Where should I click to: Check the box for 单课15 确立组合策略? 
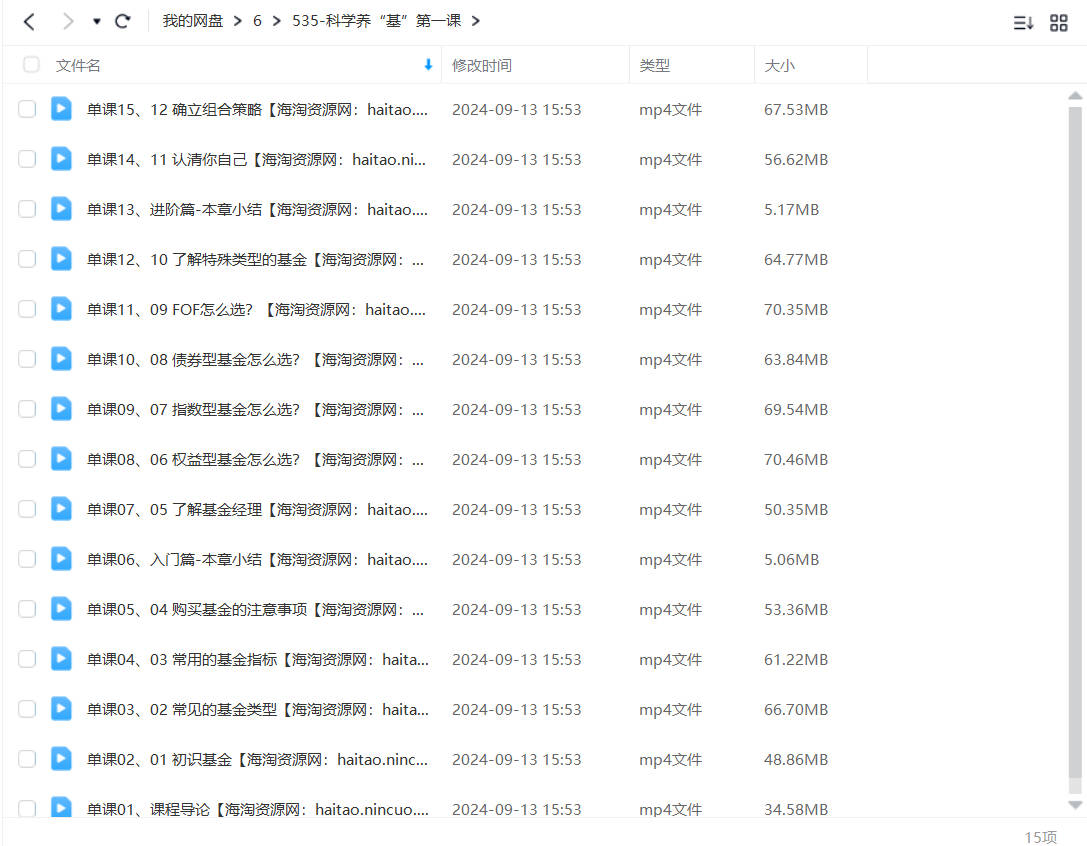(x=27, y=109)
